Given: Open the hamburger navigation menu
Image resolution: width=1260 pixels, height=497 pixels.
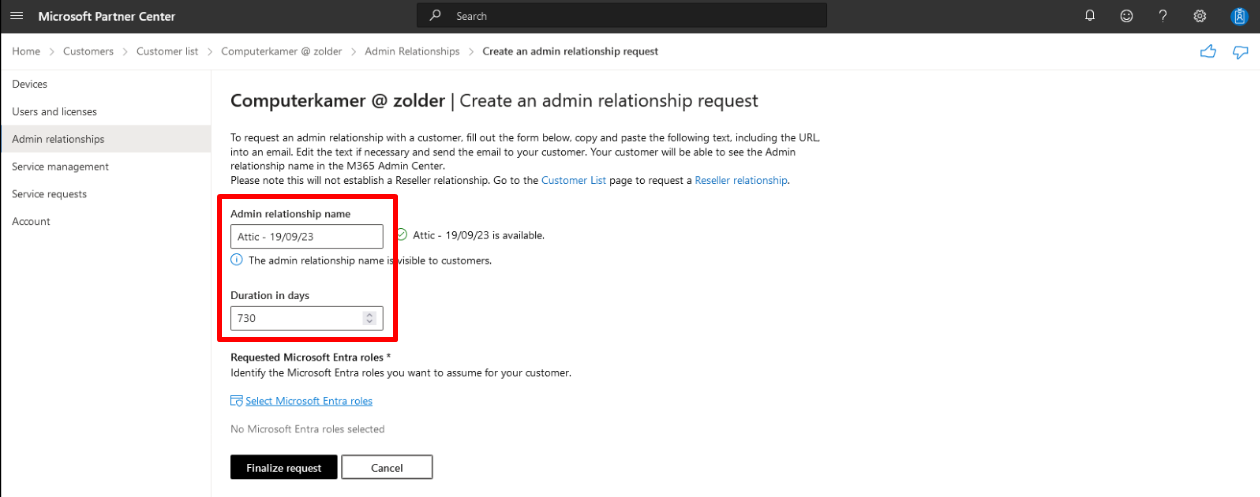Looking at the screenshot, I should coord(16,16).
